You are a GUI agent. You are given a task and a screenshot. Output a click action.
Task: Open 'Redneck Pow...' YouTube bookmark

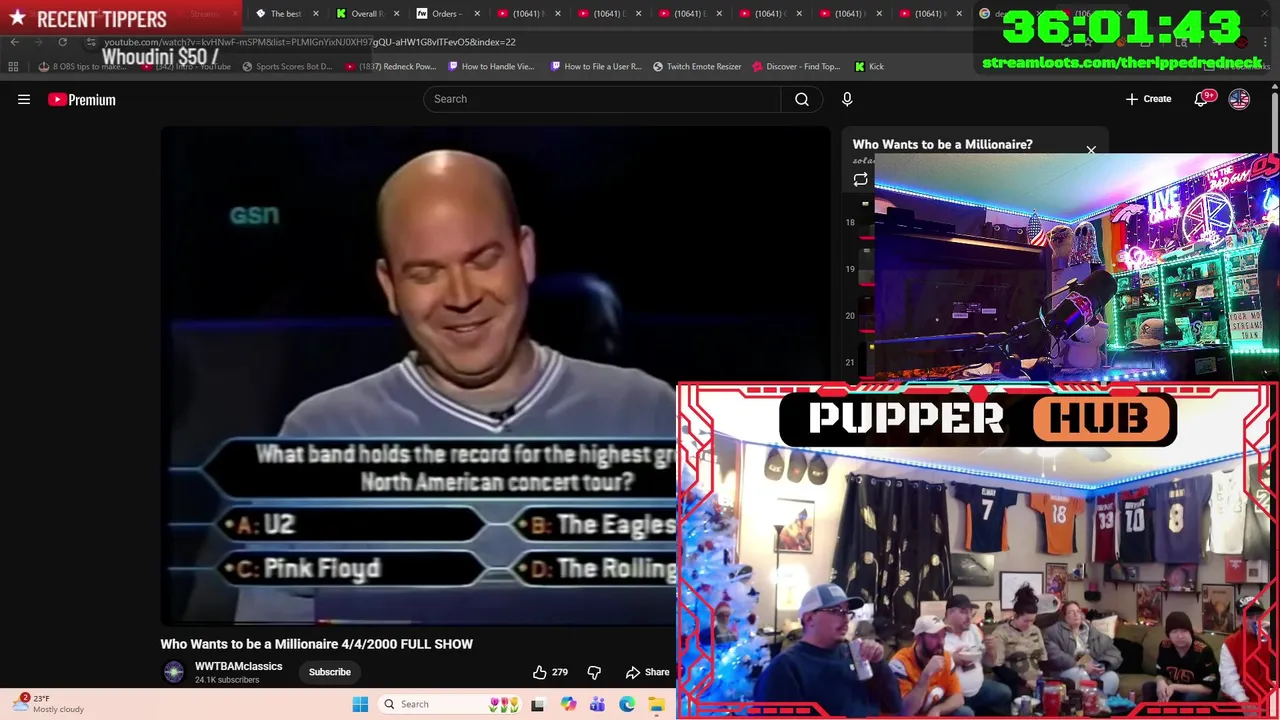click(390, 66)
